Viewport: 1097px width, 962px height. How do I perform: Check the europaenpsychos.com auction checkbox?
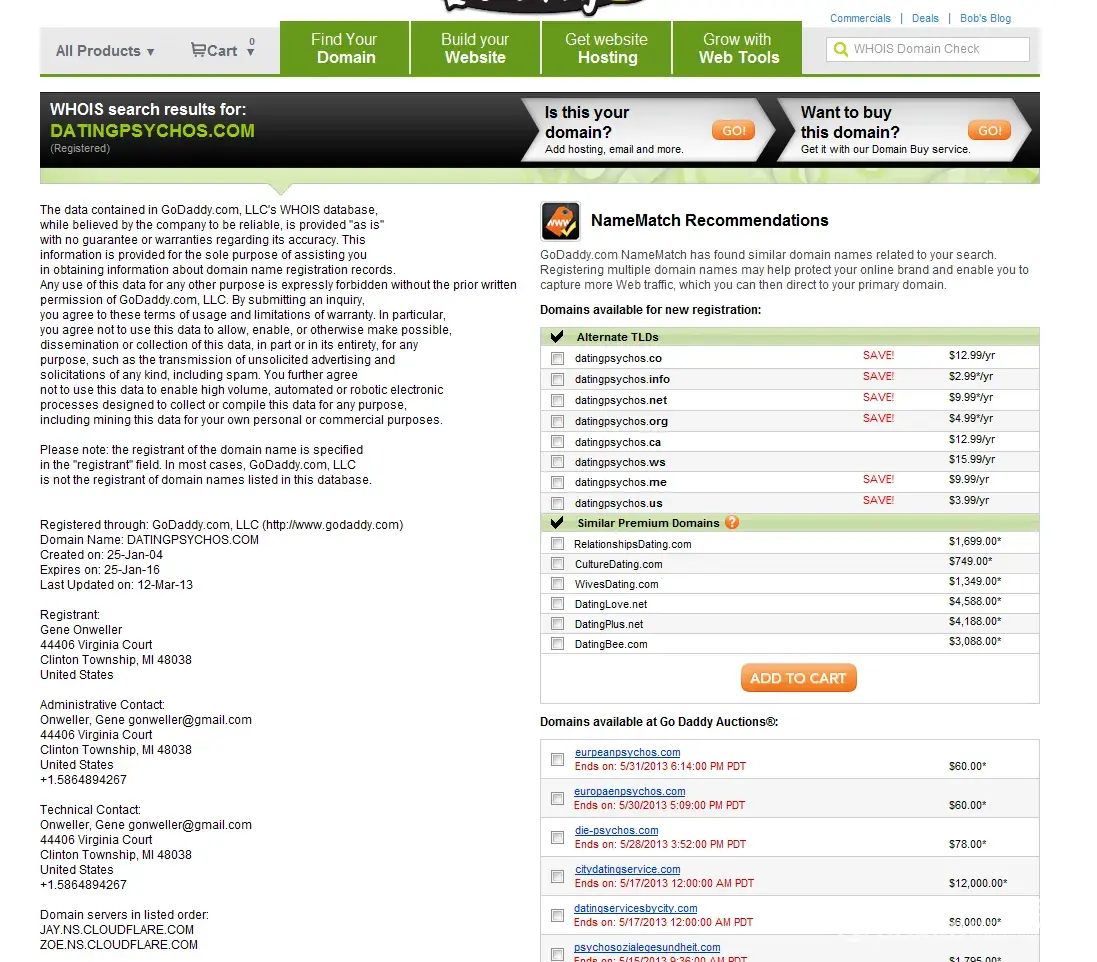pyautogui.click(x=558, y=798)
